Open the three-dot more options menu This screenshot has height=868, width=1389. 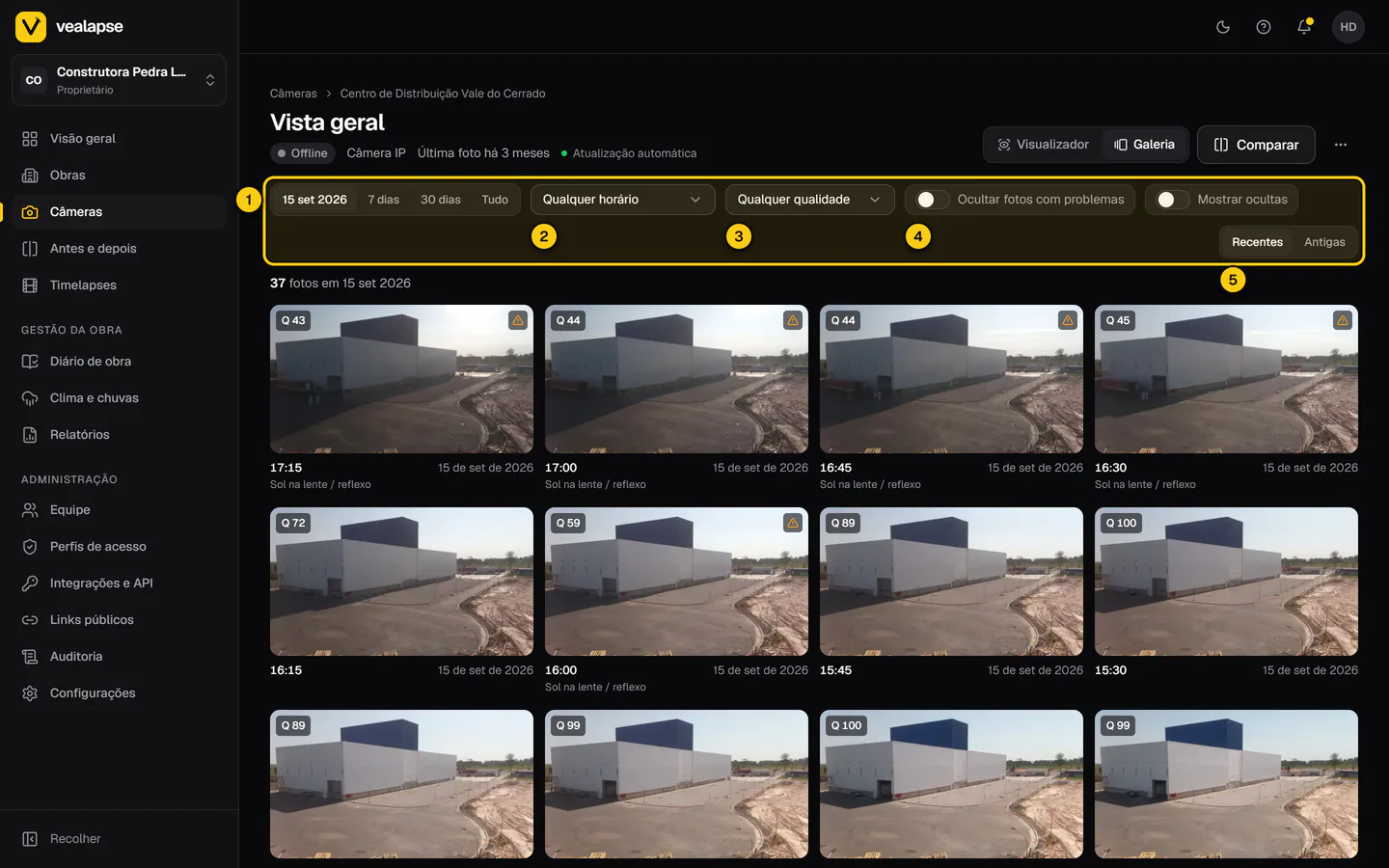(x=1341, y=145)
